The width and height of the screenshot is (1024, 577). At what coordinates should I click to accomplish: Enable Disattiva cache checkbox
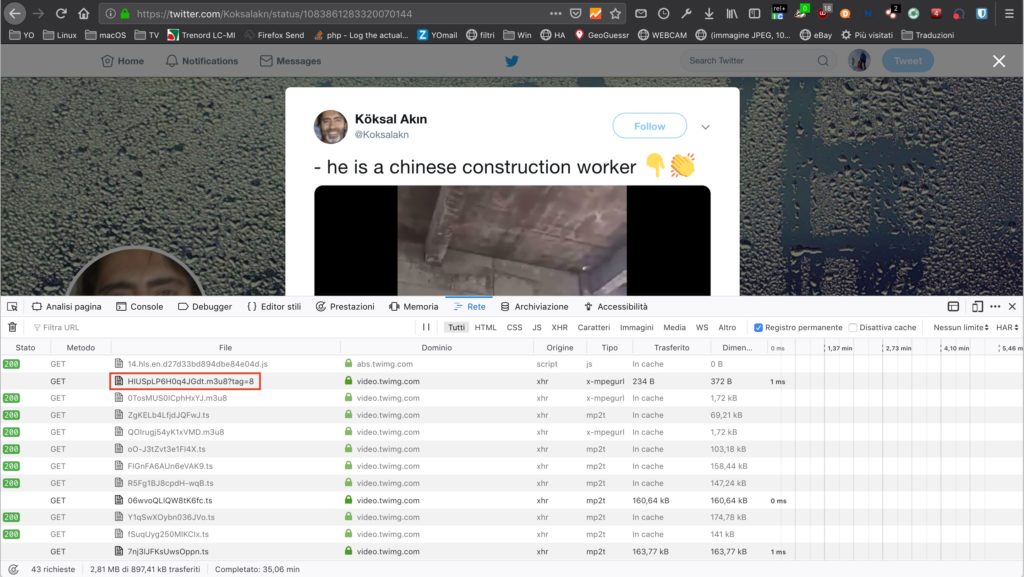(x=853, y=327)
